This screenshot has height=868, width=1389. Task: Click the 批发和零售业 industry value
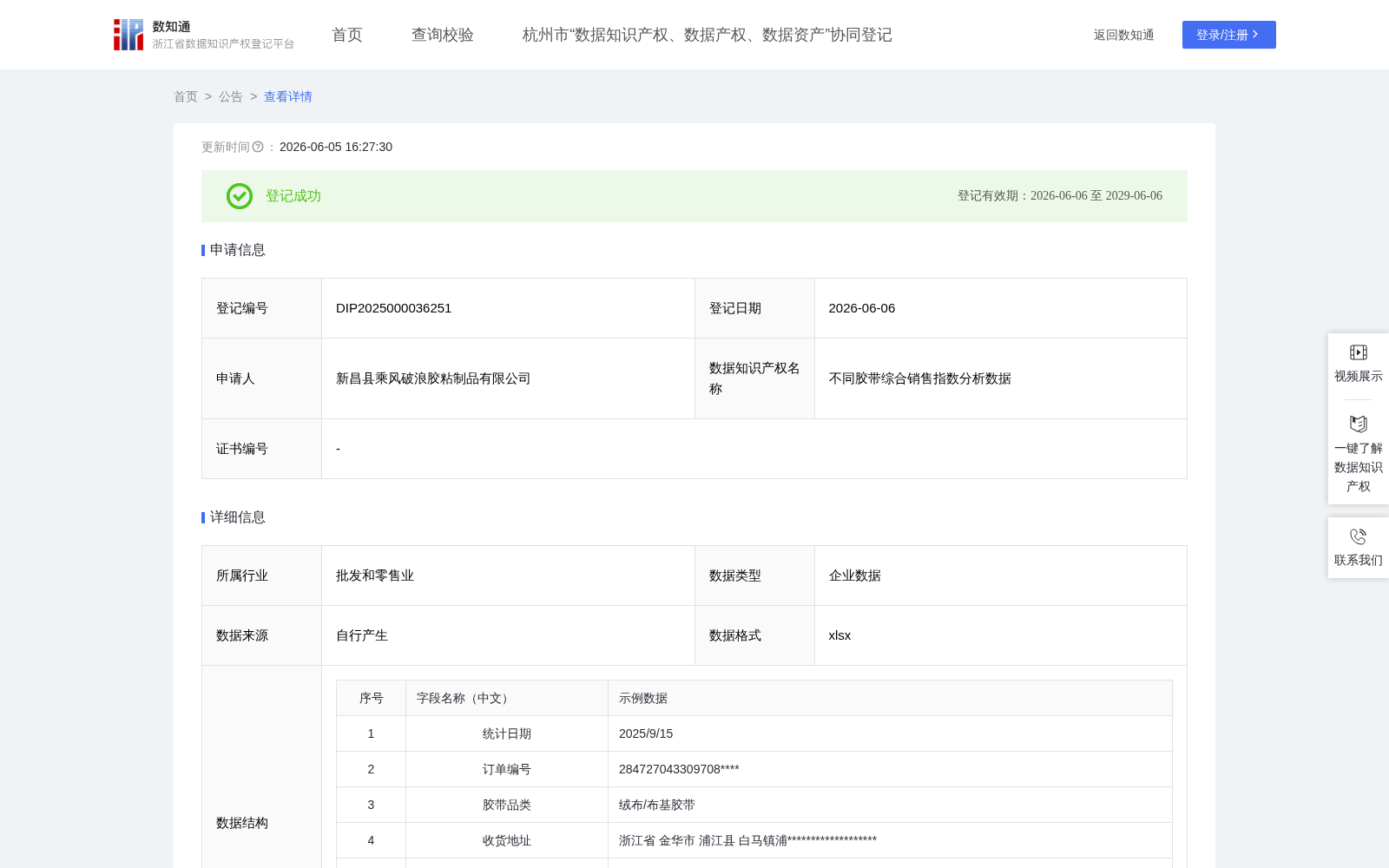pos(375,575)
